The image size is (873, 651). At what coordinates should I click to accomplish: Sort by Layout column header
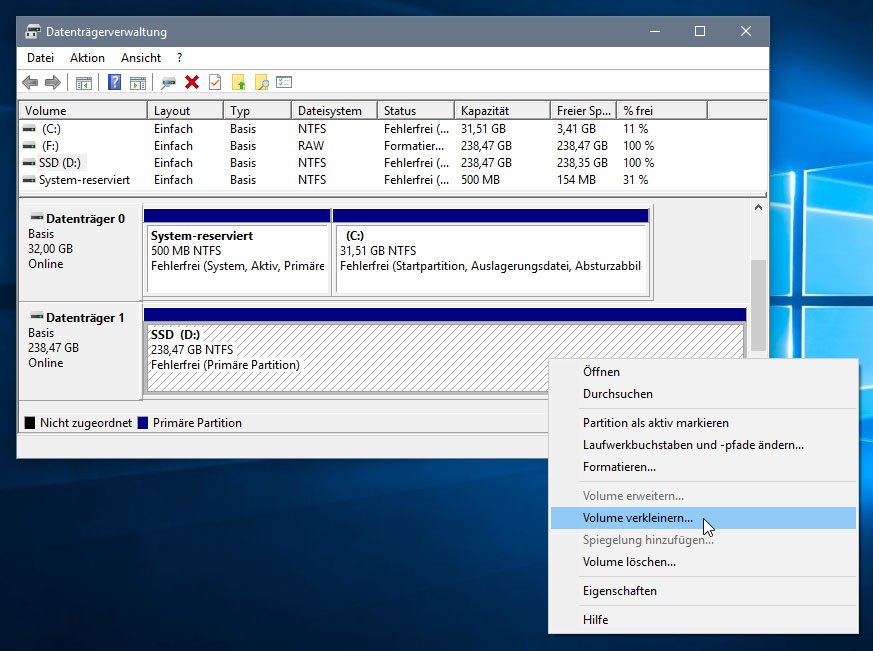pos(185,111)
